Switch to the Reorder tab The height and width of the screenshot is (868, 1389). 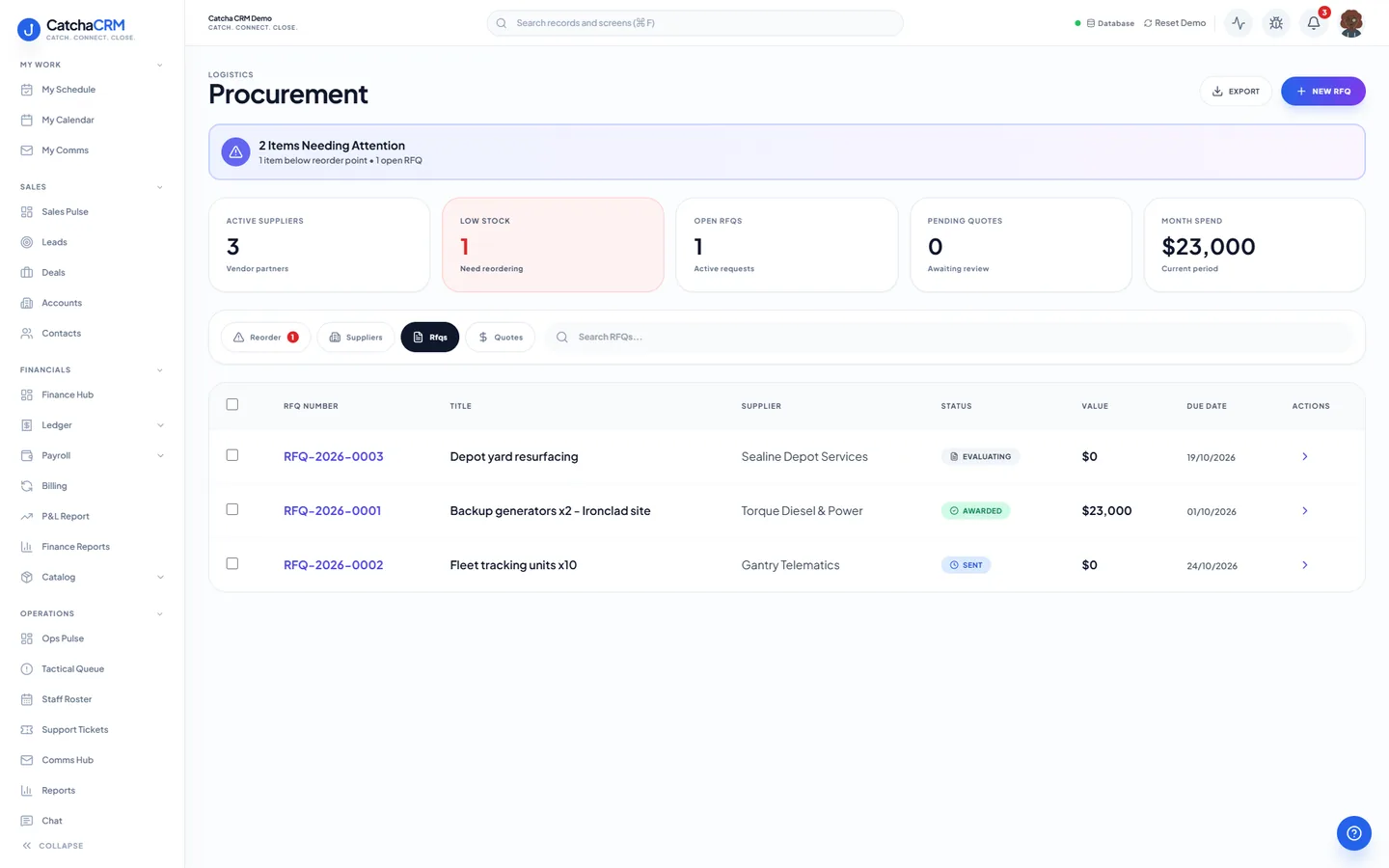pos(266,338)
